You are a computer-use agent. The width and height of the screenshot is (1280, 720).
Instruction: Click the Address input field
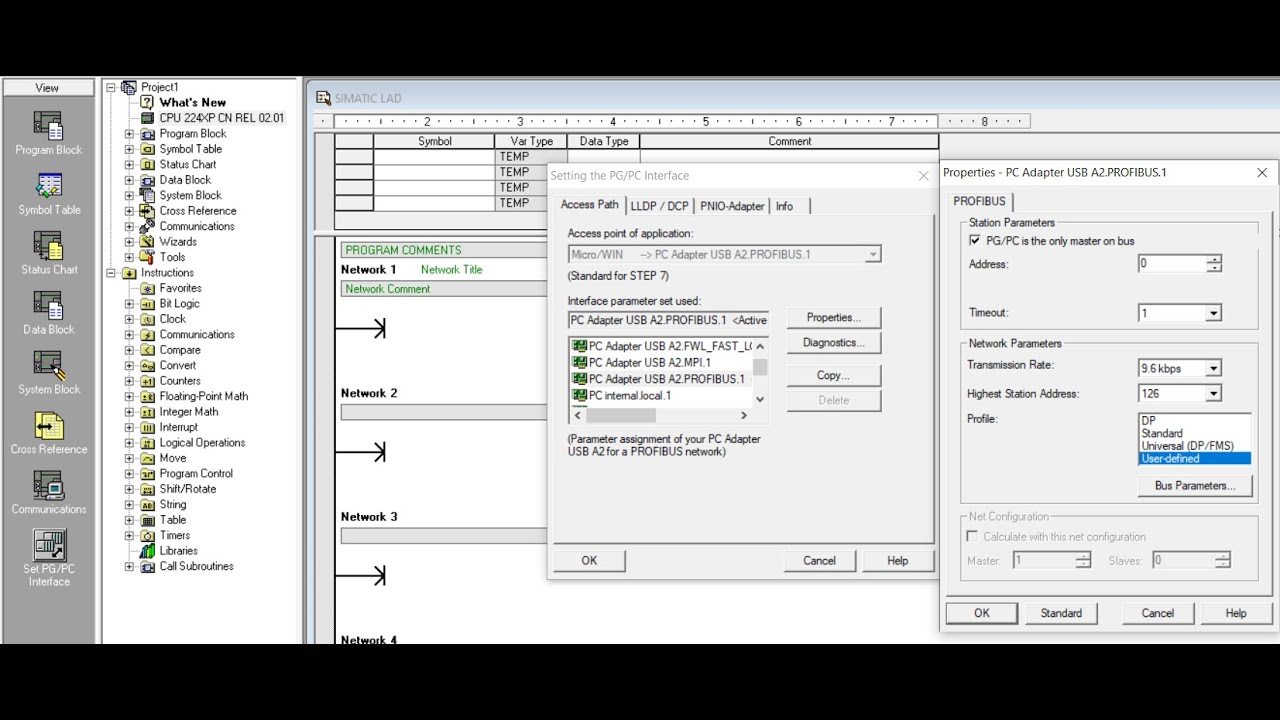[x=1172, y=264]
